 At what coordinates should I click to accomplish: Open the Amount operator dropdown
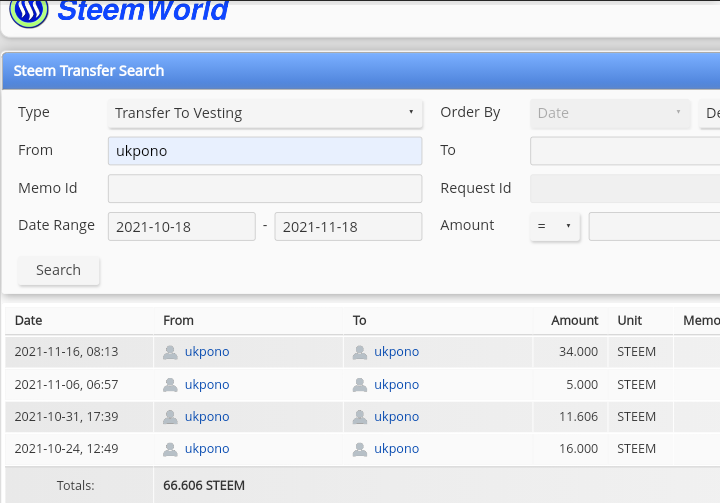coord(555,226)
